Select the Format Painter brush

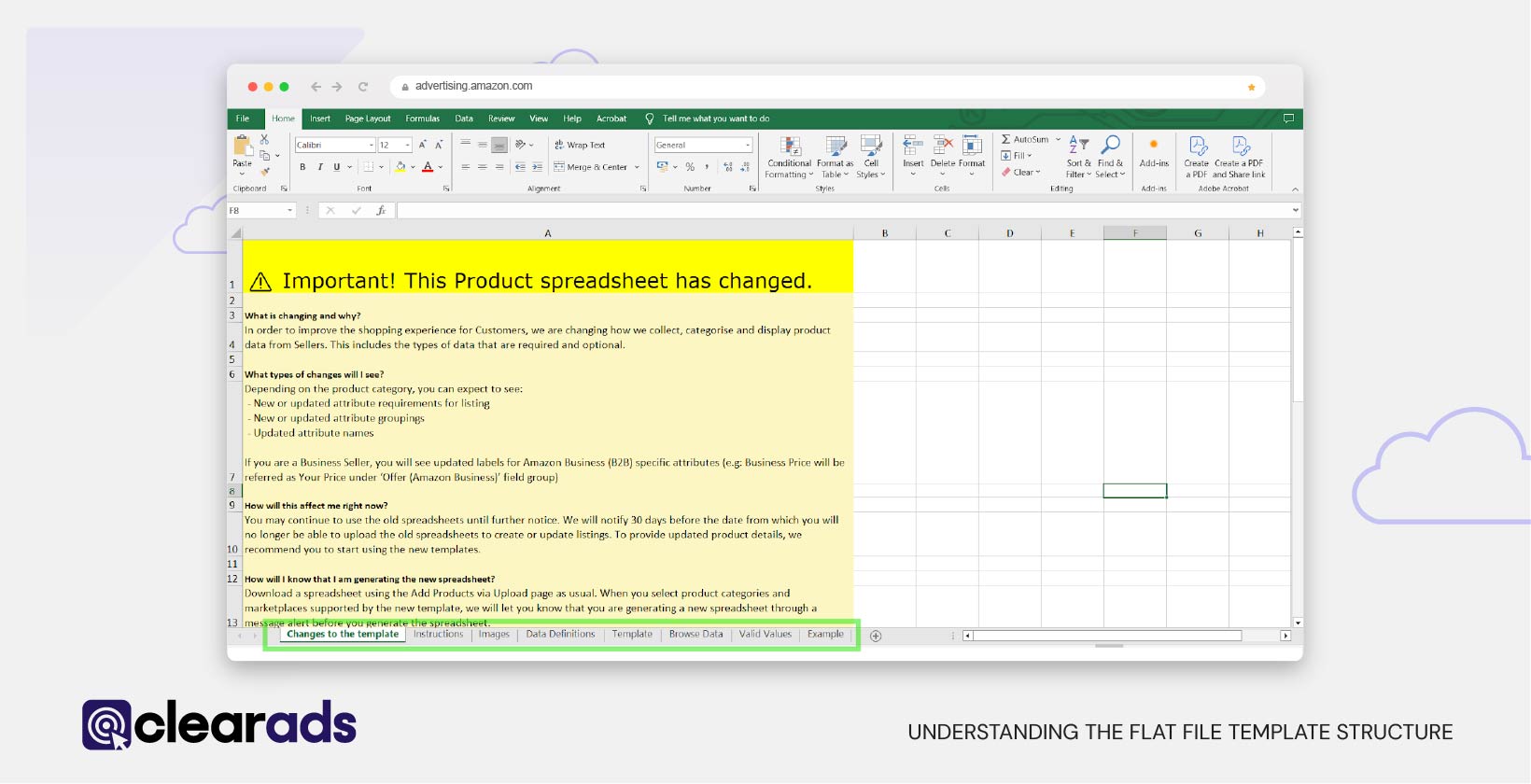pos(265,171)
